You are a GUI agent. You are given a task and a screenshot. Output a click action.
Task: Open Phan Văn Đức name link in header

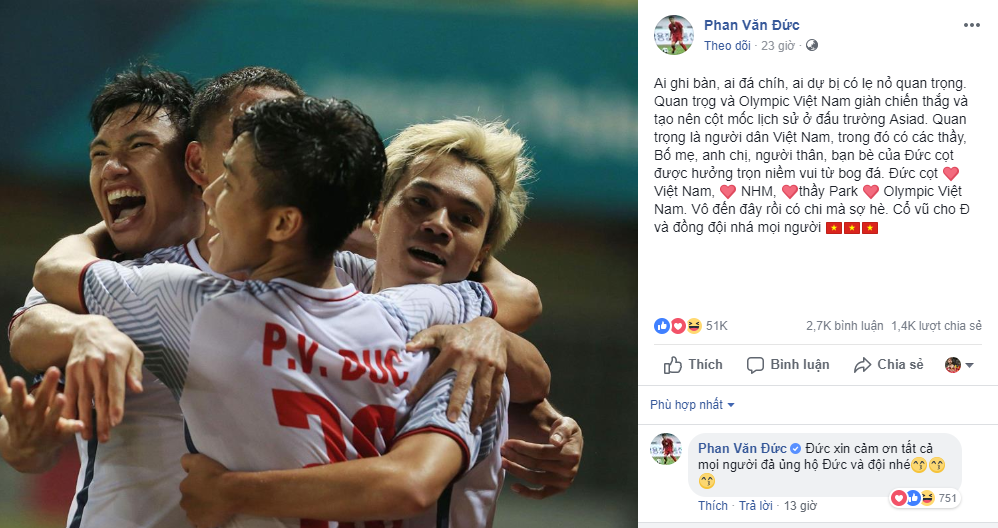pos(752,25)
